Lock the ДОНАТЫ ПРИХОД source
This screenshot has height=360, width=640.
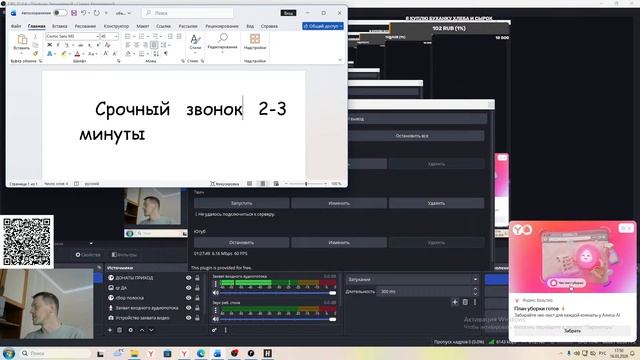(197, 278)
